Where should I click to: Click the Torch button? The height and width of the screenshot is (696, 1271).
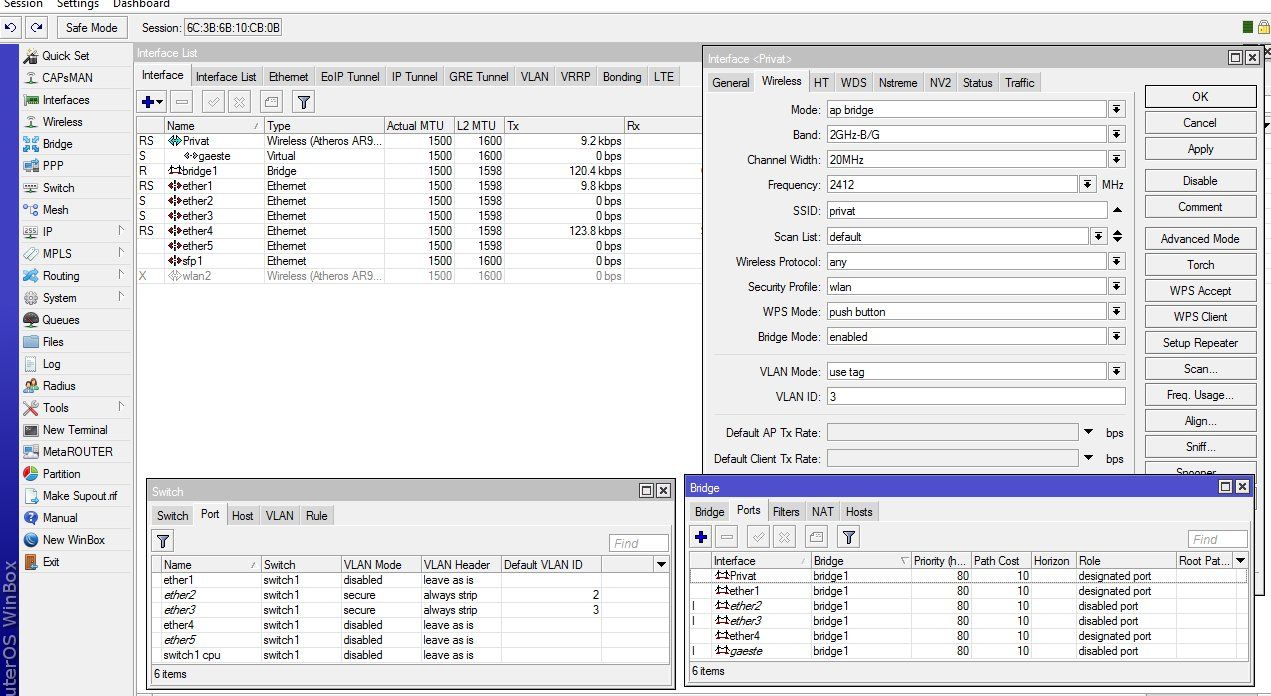[x=1200, y=265]
